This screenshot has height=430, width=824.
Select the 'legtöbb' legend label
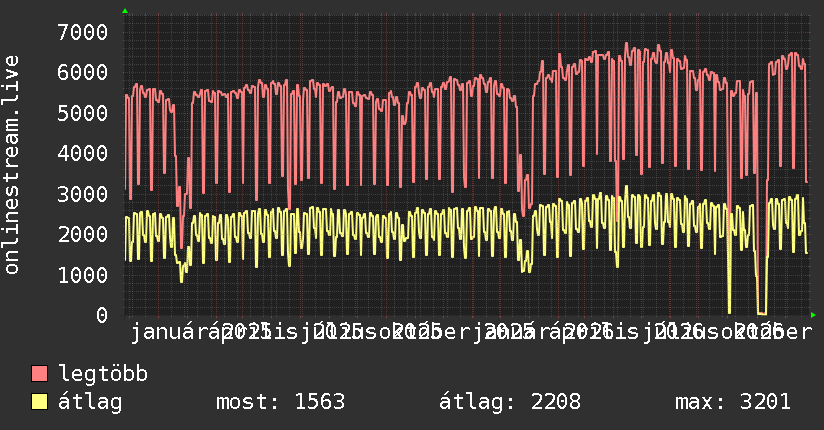[x=103, y=373]
